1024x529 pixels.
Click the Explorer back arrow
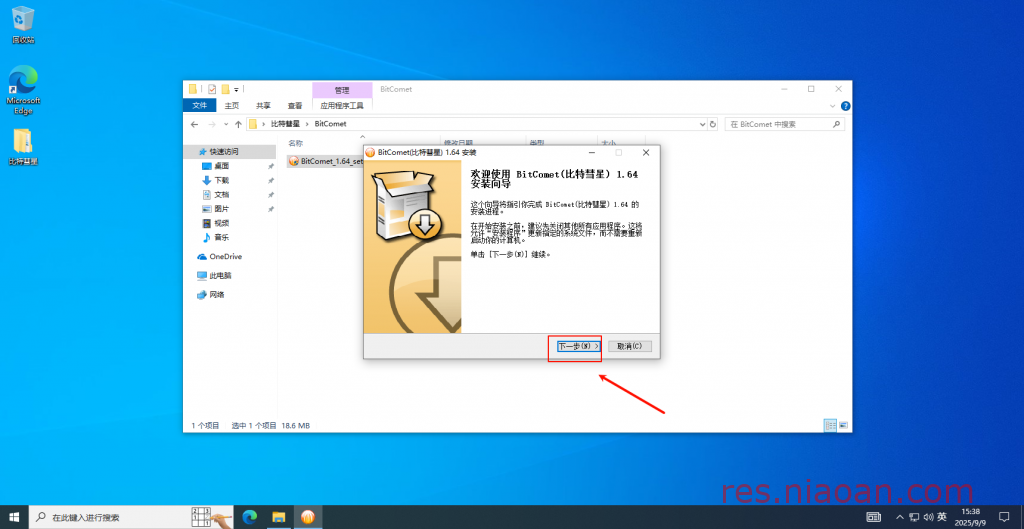[x=195, y=124]
